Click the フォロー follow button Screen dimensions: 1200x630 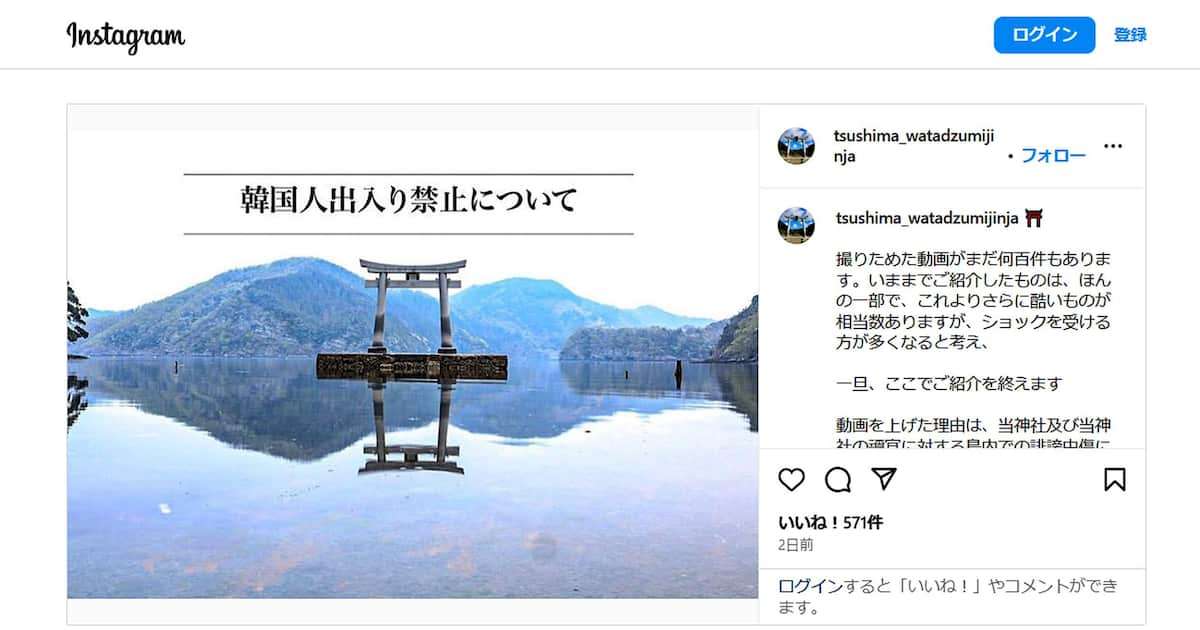(1053, 156)
